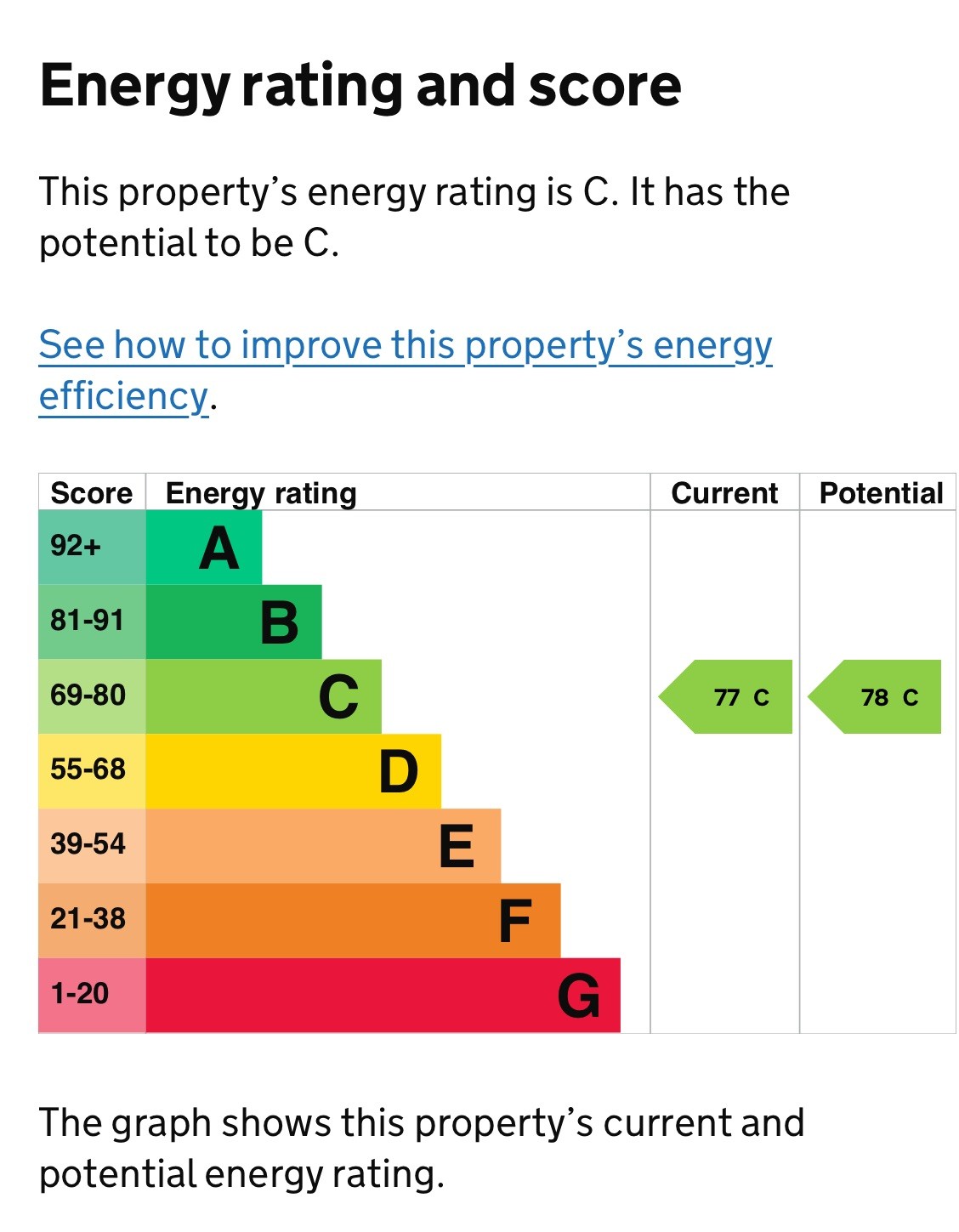Select the 1-20 score range cell
The height and width of the screenshot is (1232, 959).
click(92, 996)
